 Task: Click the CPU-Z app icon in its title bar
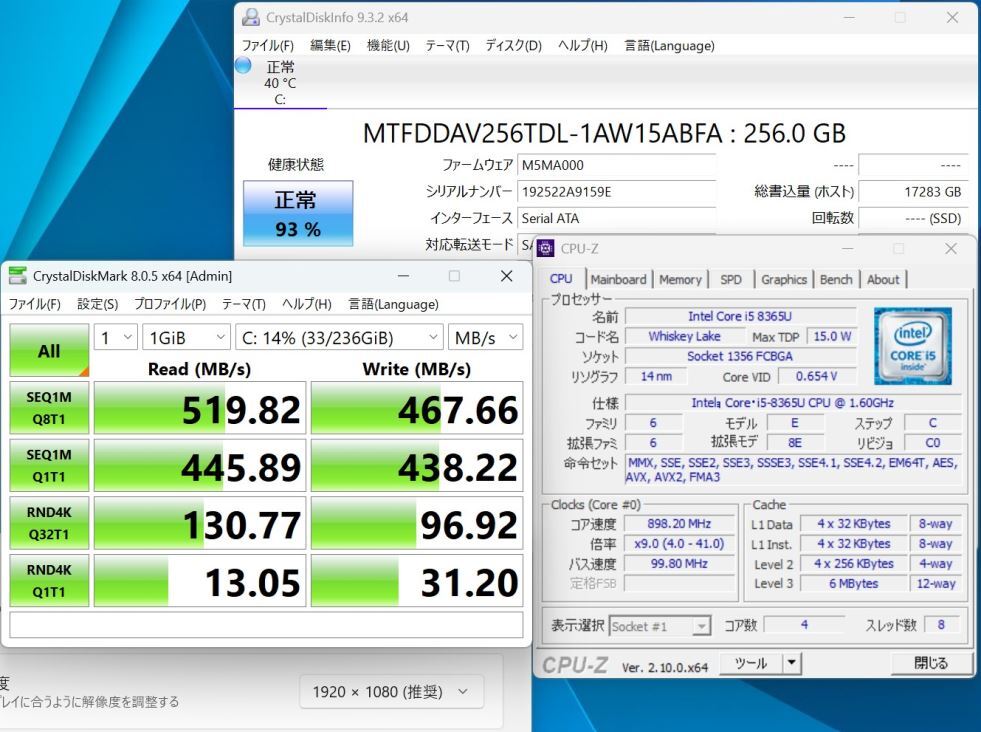pyautogui.click(x=546, y=248)
